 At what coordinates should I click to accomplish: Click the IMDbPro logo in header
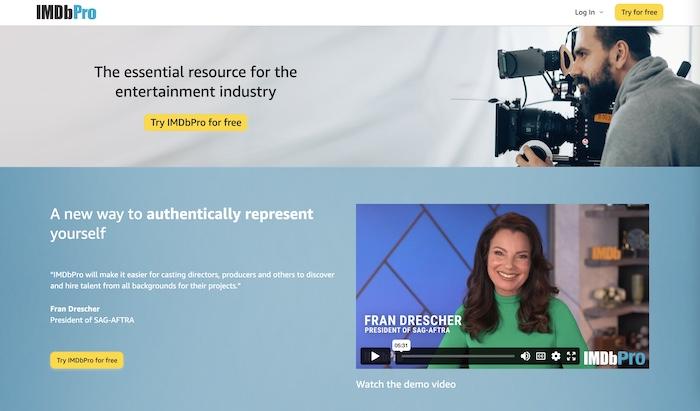(66, 12)
